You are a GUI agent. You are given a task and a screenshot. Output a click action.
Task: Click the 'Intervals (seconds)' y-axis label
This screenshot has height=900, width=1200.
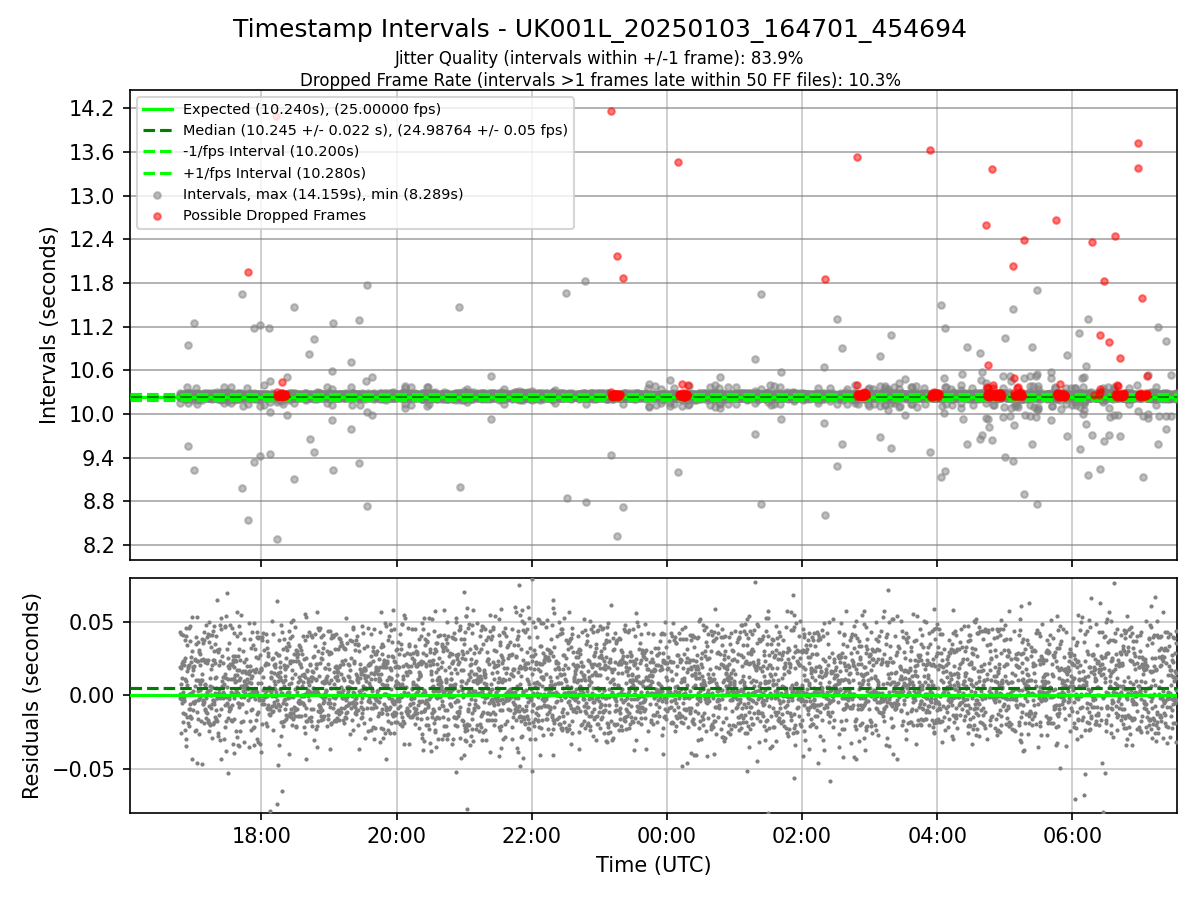pyautogui.click(x=49, y=325)
